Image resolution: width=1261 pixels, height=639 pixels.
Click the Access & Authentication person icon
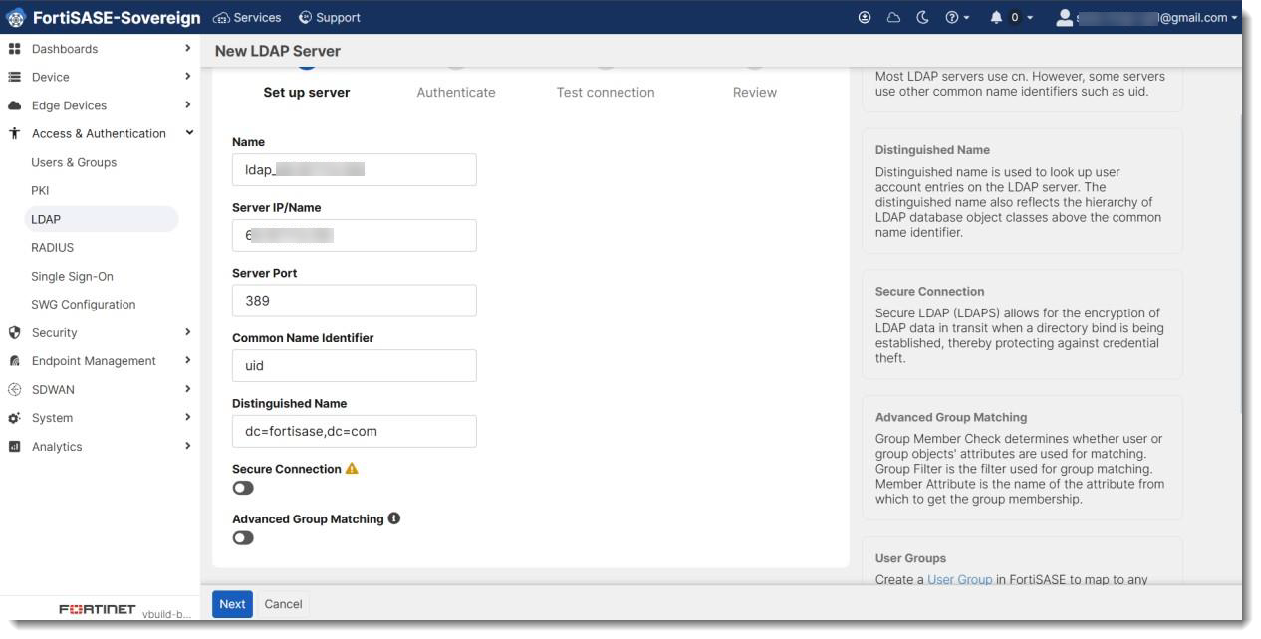click(15, 133)
